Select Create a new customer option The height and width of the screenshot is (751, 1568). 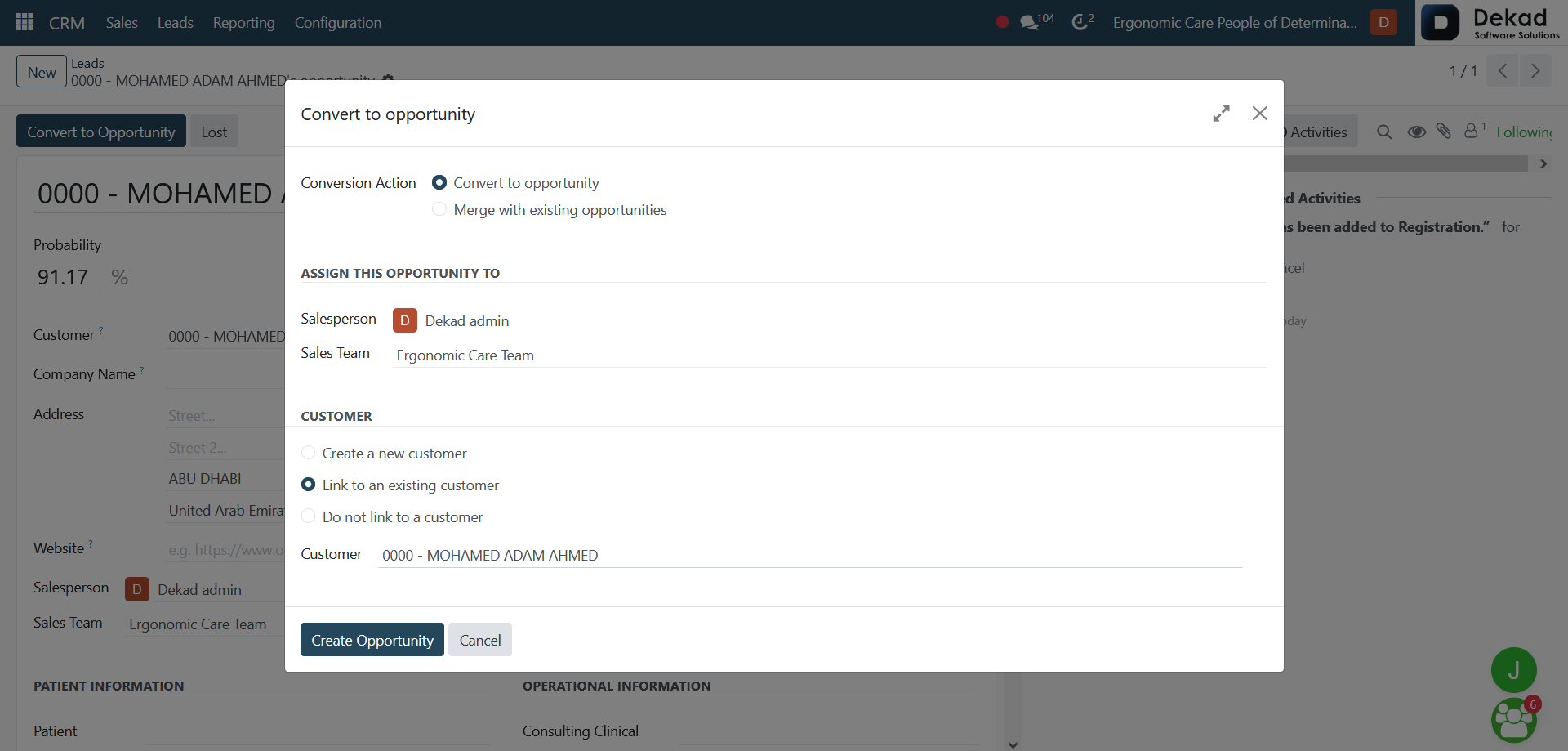click(x=308, y=453)
